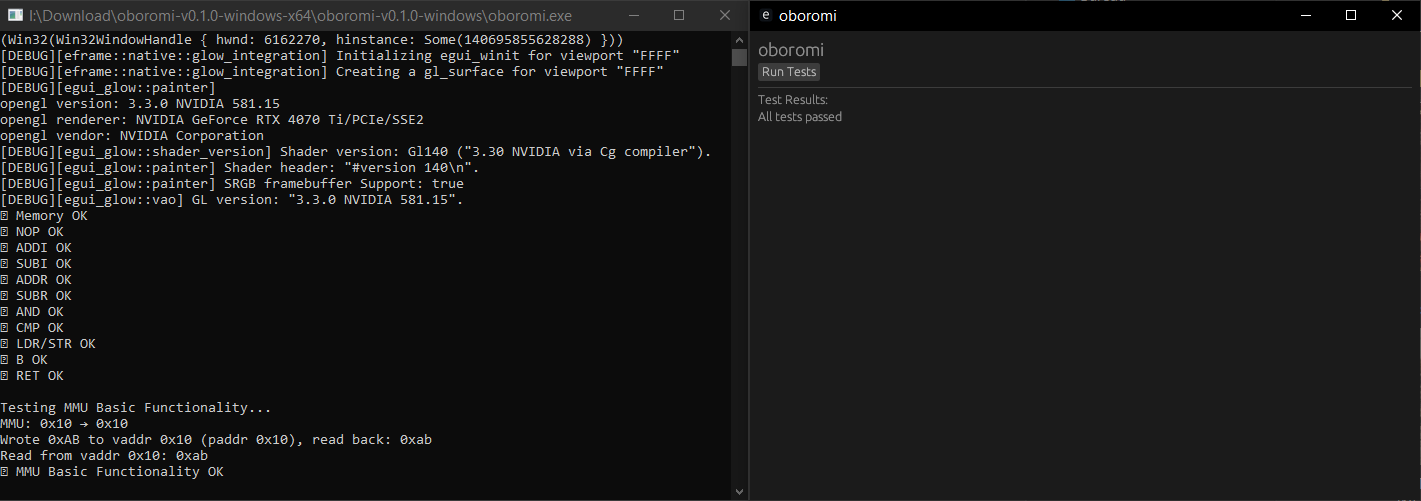
Task: Click the console vertical scrollbar thumb
Action: (x=739, y=57)
